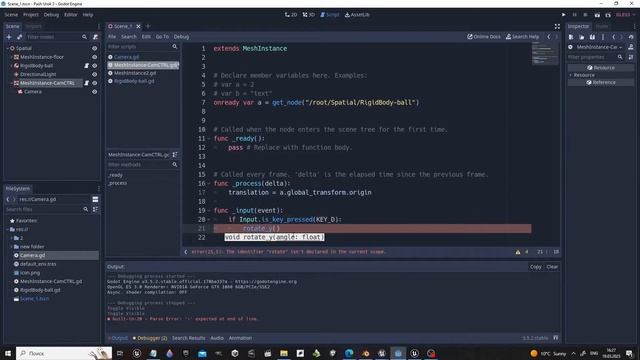Image resolution: width=640 pixels, height=360 pixels.
Task: Select the _process method in methods list
Action: click(x=118, y=183)
